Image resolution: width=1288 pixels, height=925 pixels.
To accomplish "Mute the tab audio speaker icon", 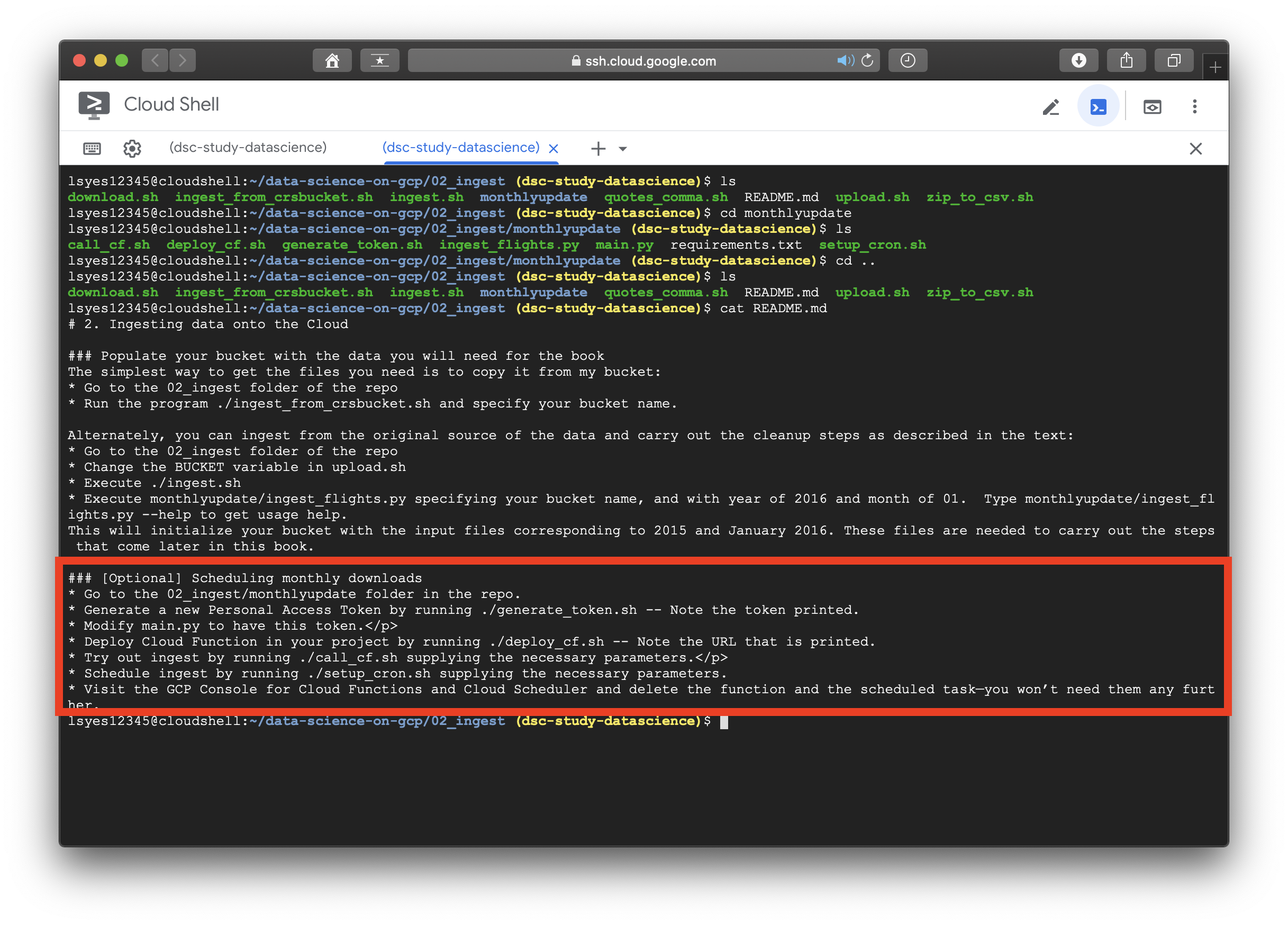I will 845,61.
